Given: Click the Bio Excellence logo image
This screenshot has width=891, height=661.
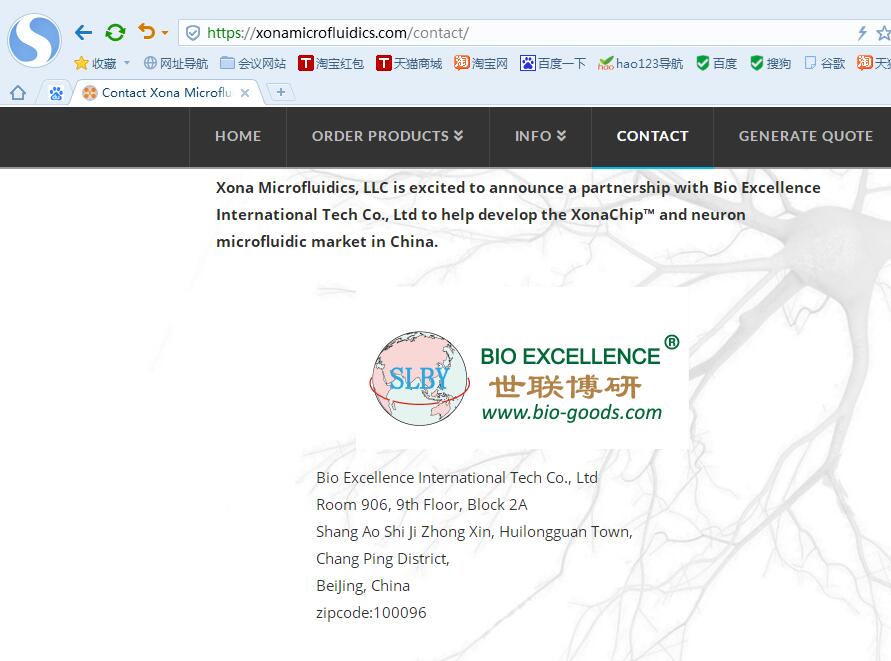Looking at the screenshot, I should pos(523,377).
